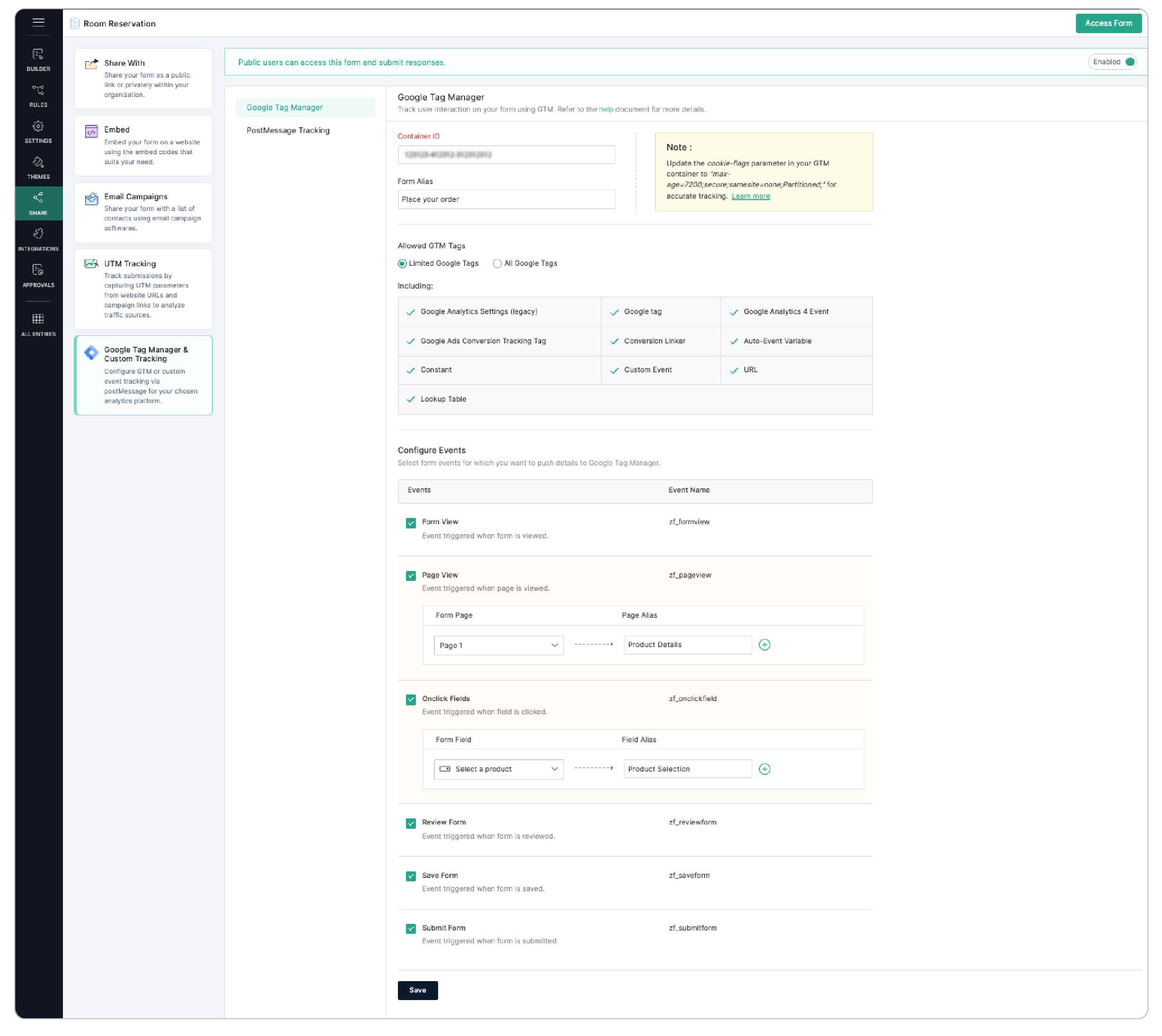
Task: Open the Integrations section
Action: [37, 238]
